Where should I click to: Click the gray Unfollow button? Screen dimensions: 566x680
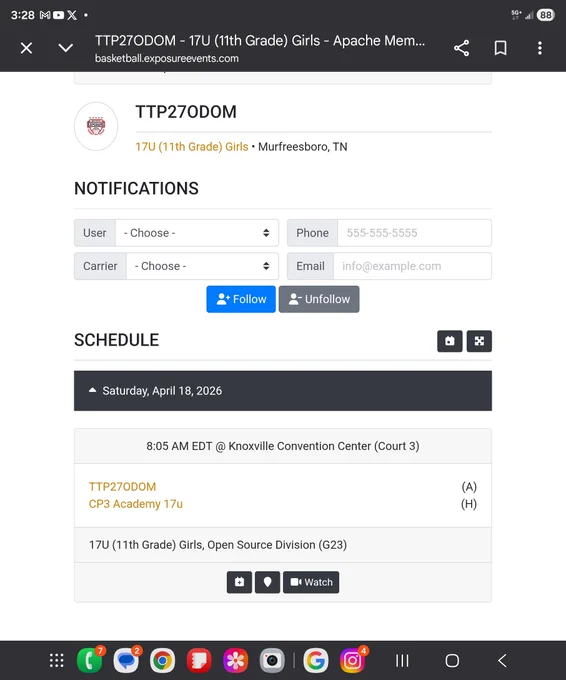[319, 299]
